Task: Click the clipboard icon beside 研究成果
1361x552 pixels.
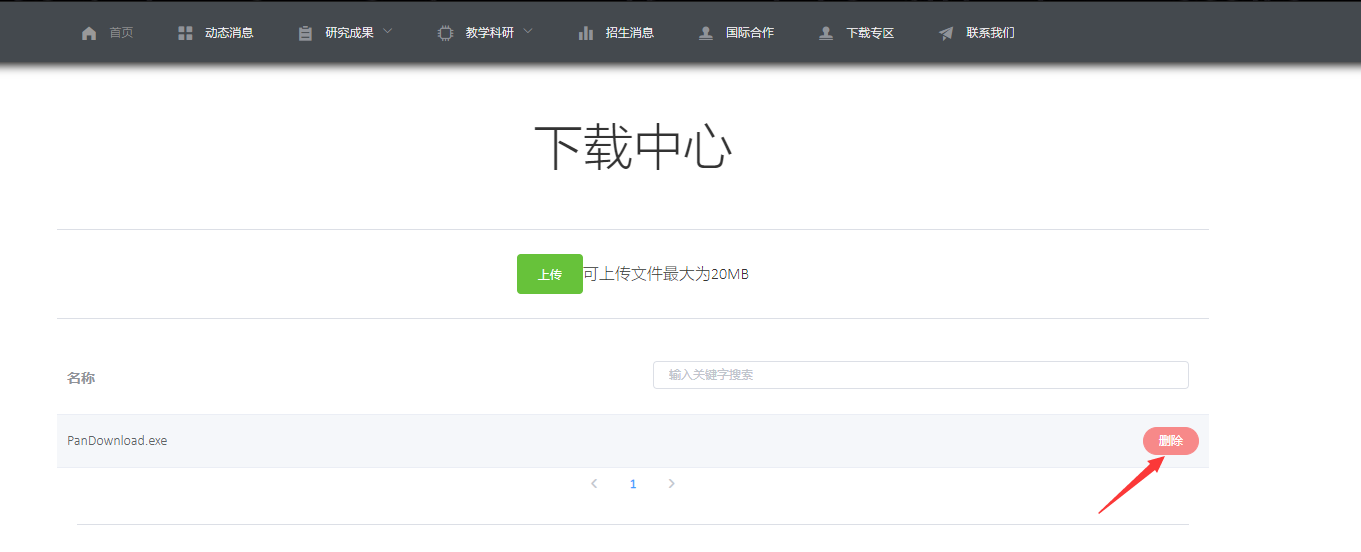Action: pos(305,33)
